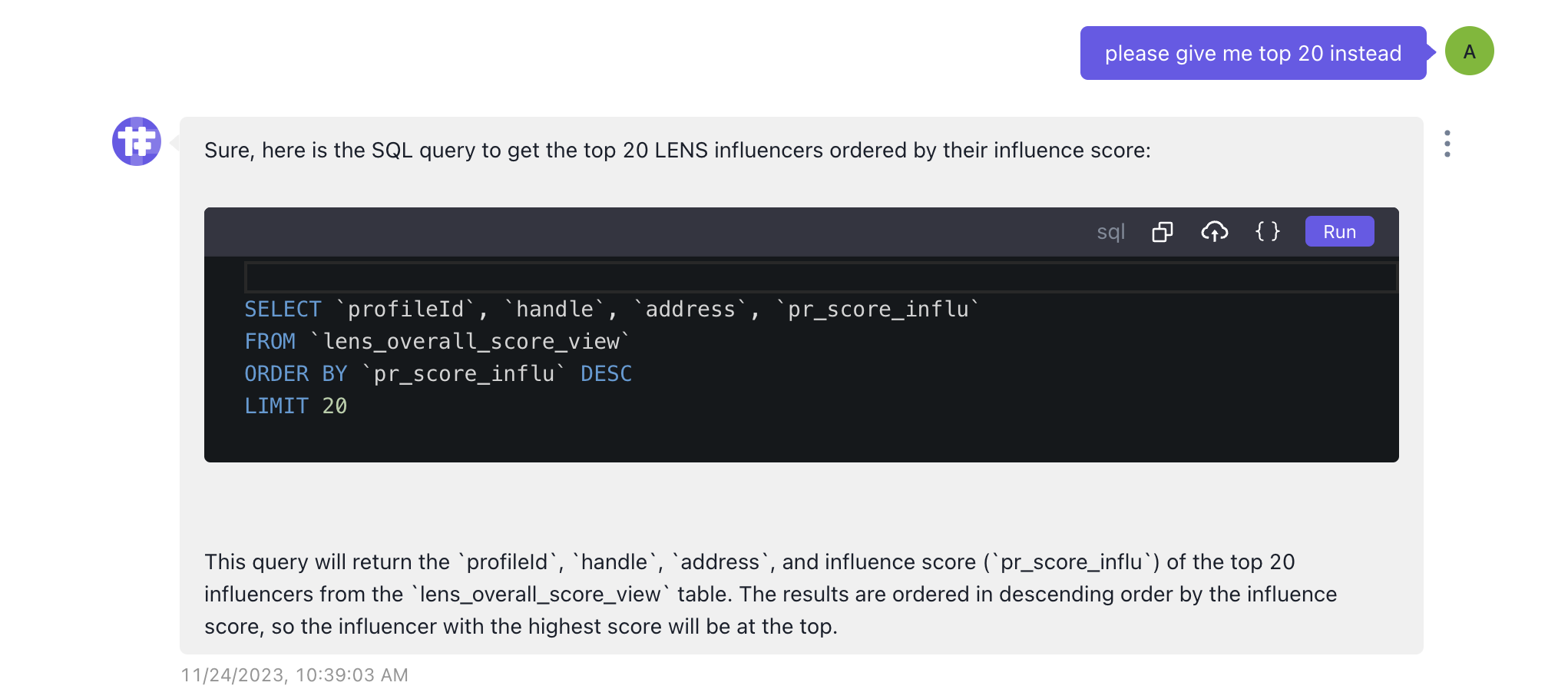Click the message timestamp 11/24/2023
Viewport: 1568px width, 699px height.
(294, 674)
